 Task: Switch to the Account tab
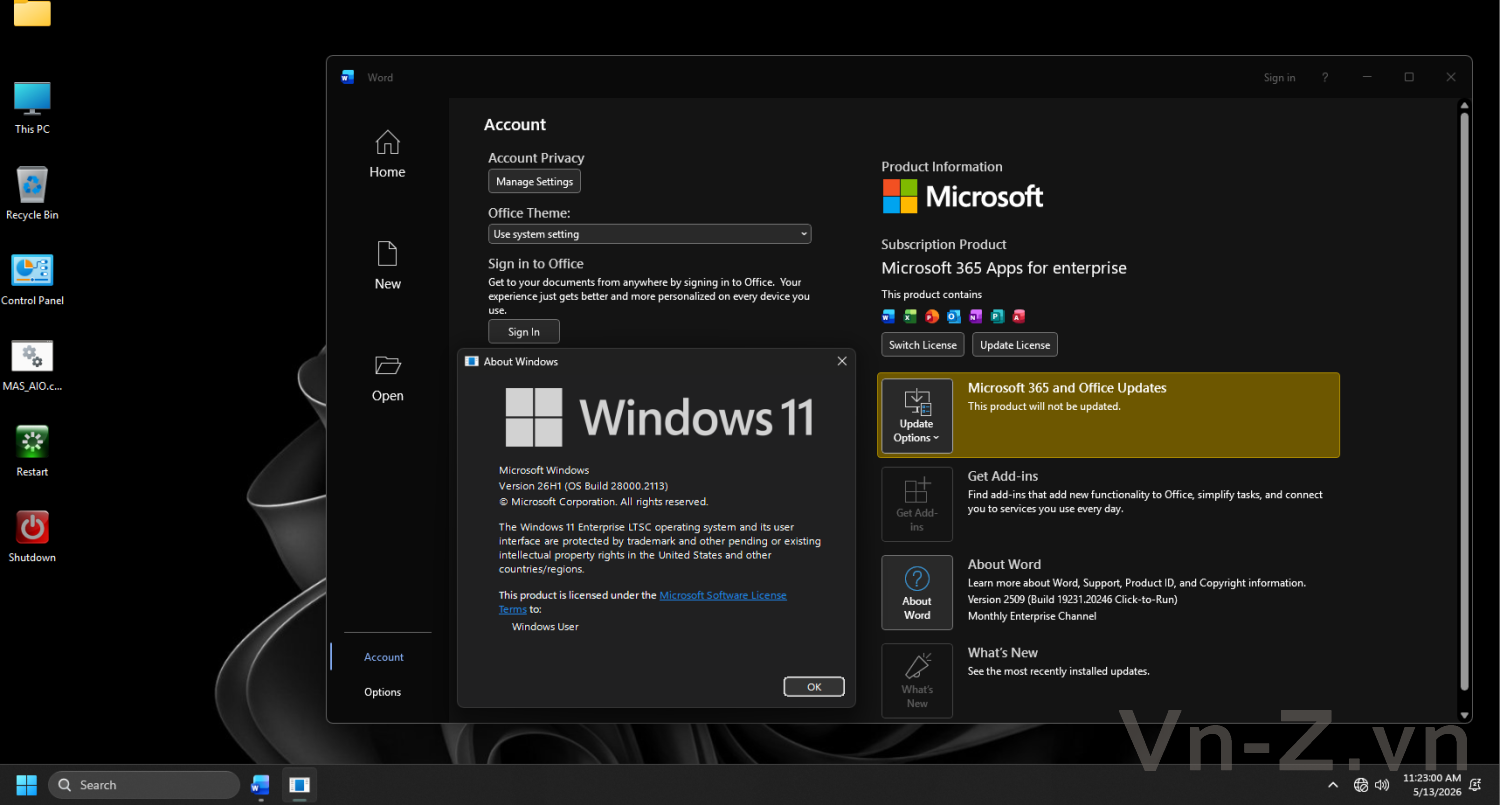[384, 657]
